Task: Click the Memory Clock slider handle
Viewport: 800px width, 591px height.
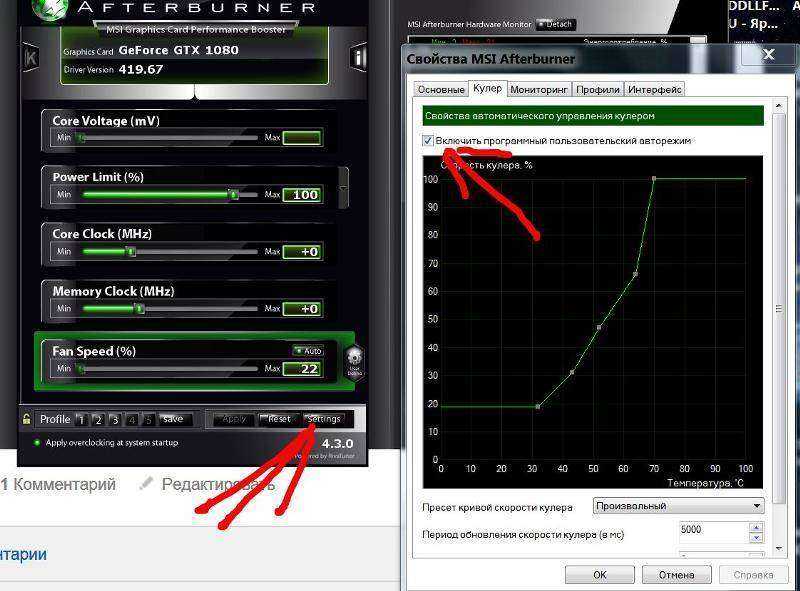Action: click(x=139, y=308)
